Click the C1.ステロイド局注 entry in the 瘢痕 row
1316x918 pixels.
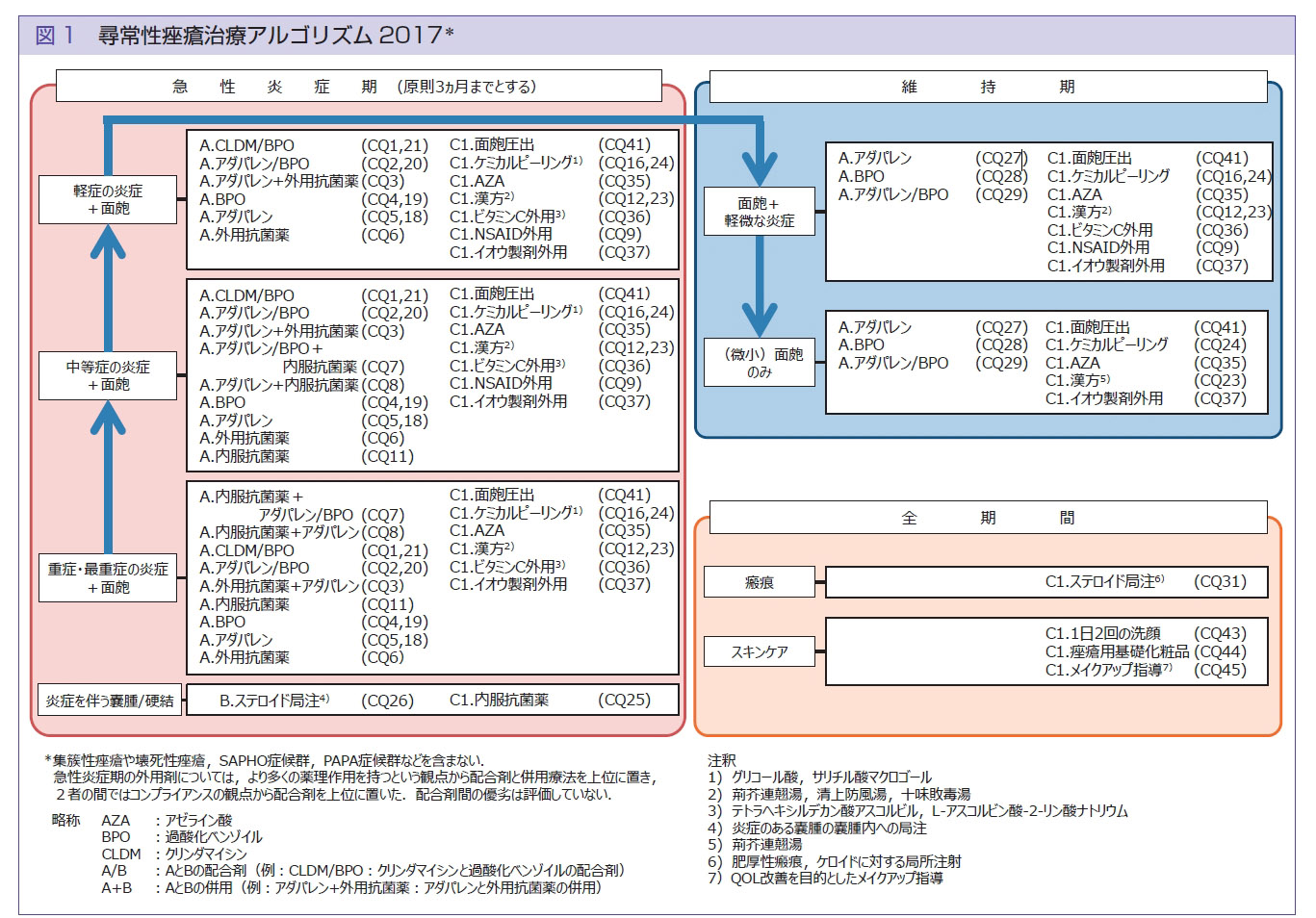coord(1104,581)
